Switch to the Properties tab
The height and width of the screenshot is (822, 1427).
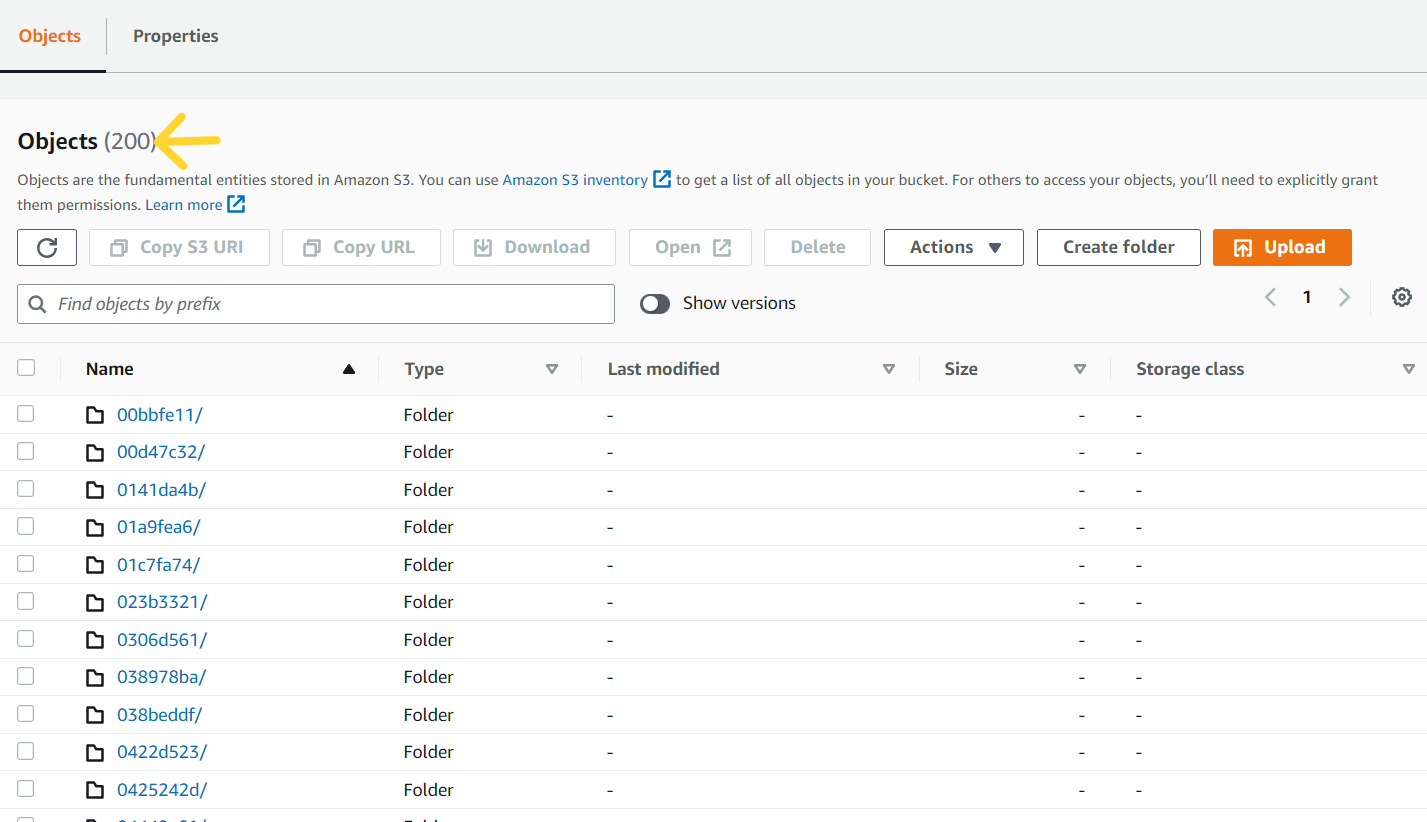[x=175, y=35]
